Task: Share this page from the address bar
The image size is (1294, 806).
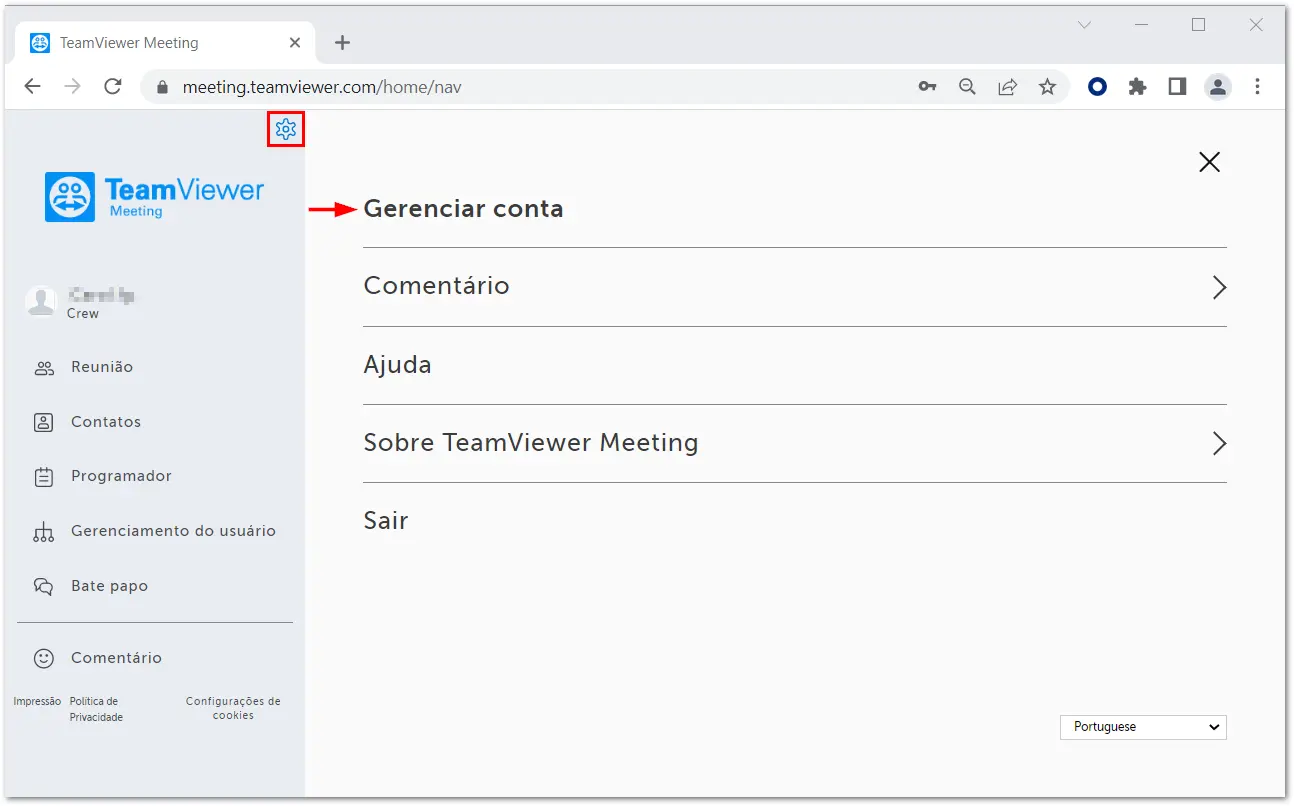Action: tap(1007, 87)
